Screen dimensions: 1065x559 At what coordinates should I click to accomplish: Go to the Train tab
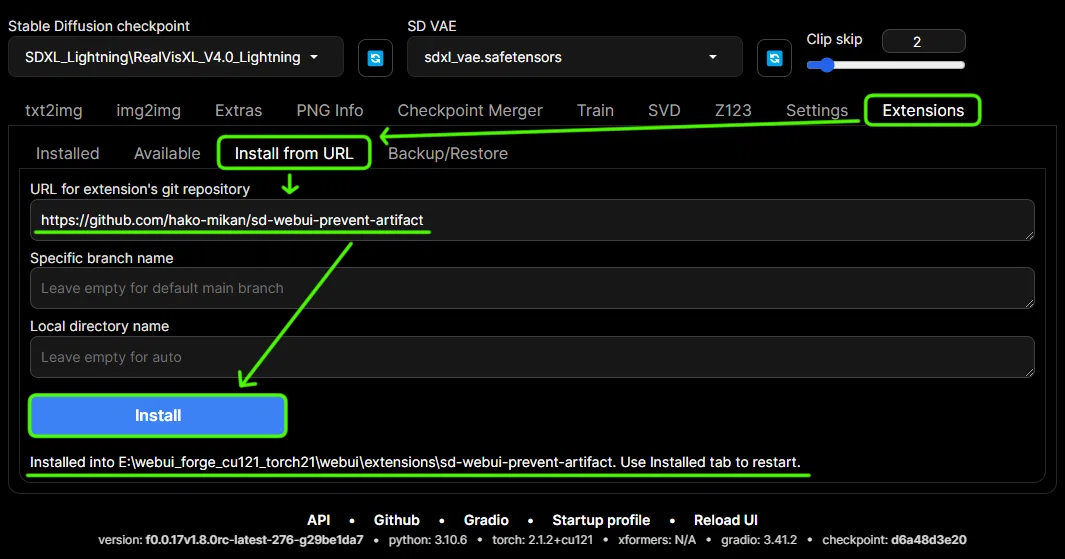(x=595, y=110)
